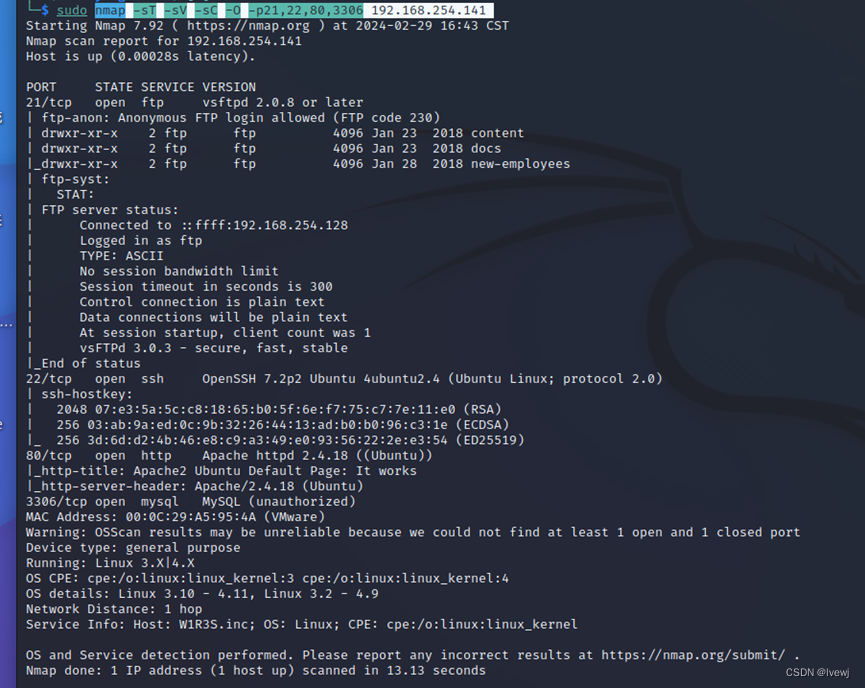Screen dimensions: 865x688
Task: Click 'At session startup, client count was 1'
Action: pos(225,333)
